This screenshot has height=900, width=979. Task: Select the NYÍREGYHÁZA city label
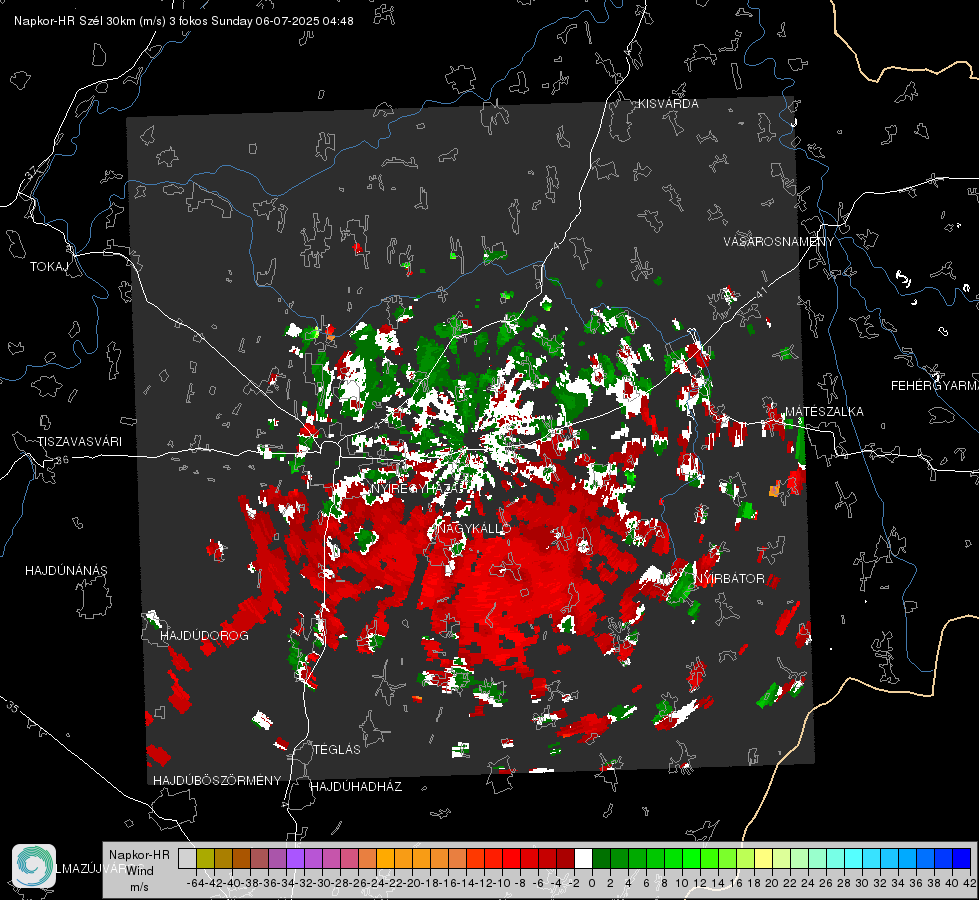click(418, 487)
